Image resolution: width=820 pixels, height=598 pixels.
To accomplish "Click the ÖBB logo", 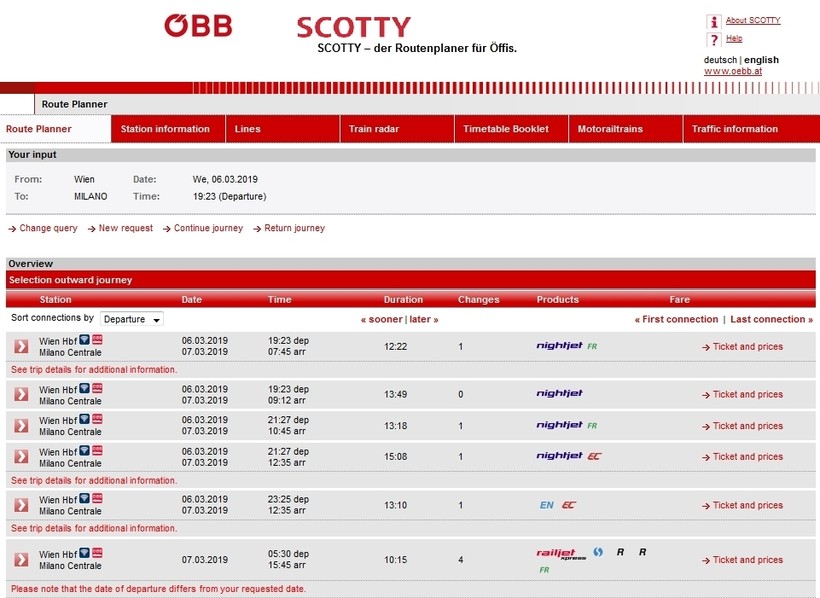I will click(198, 26).
